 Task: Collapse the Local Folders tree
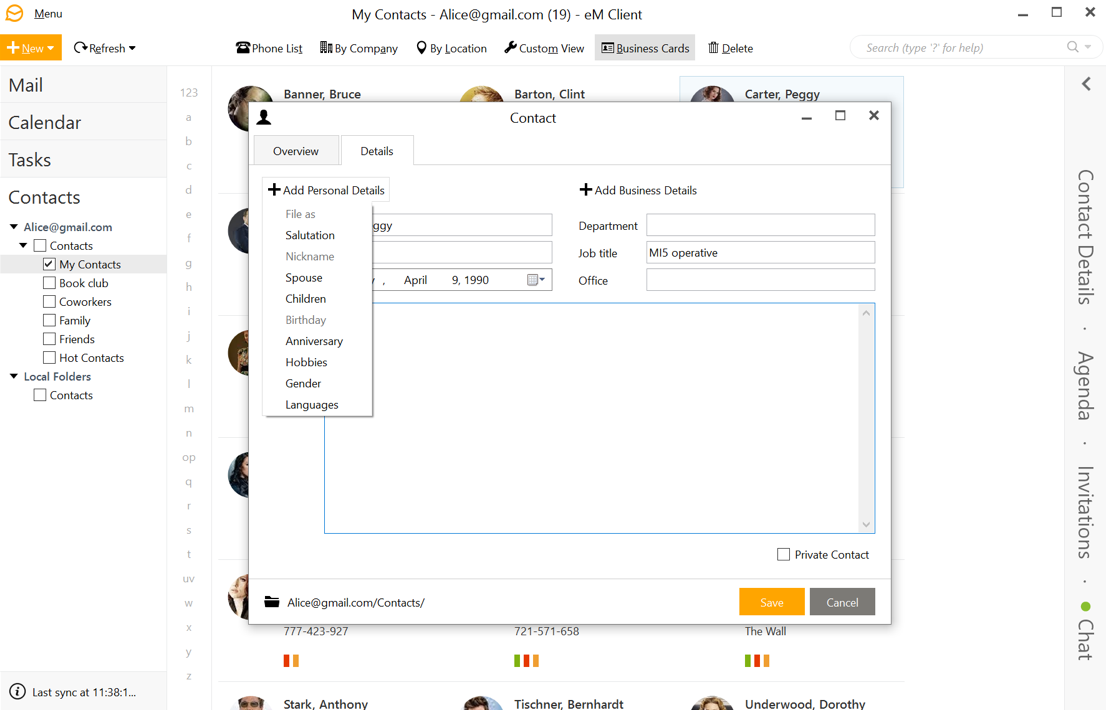tap(11, 376)
